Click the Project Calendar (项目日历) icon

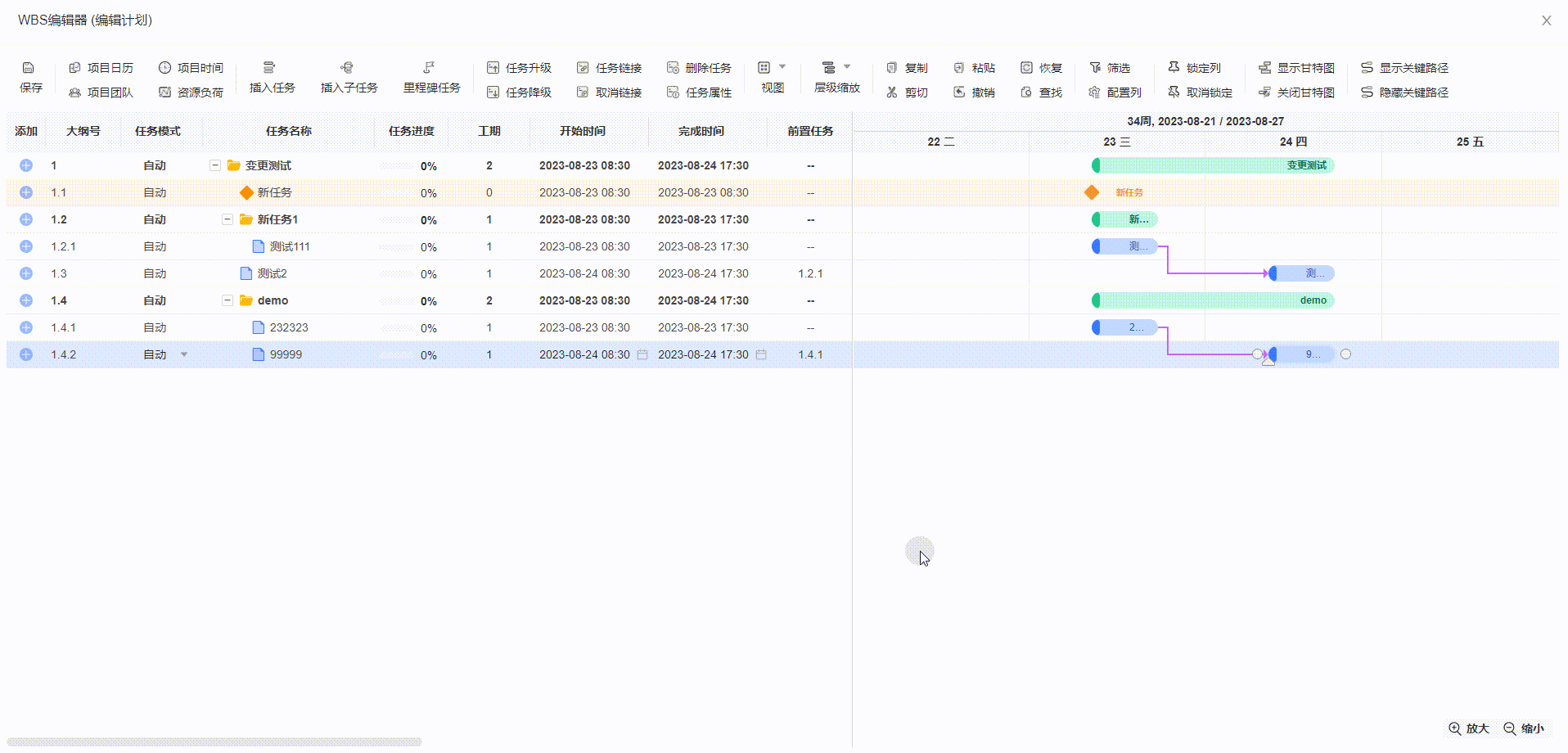click(75, 68)
